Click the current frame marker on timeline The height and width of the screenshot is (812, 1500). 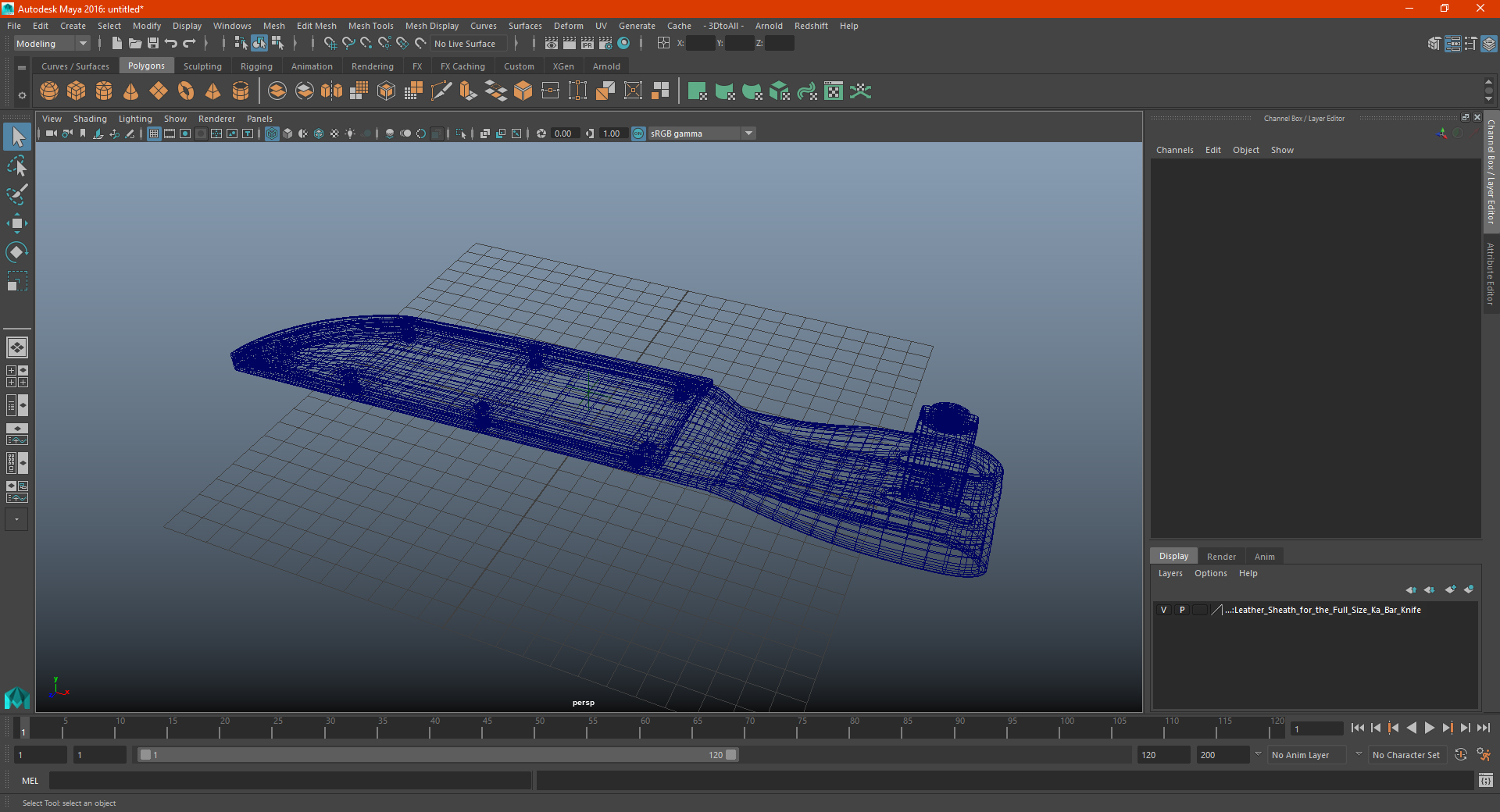point(23,728)
